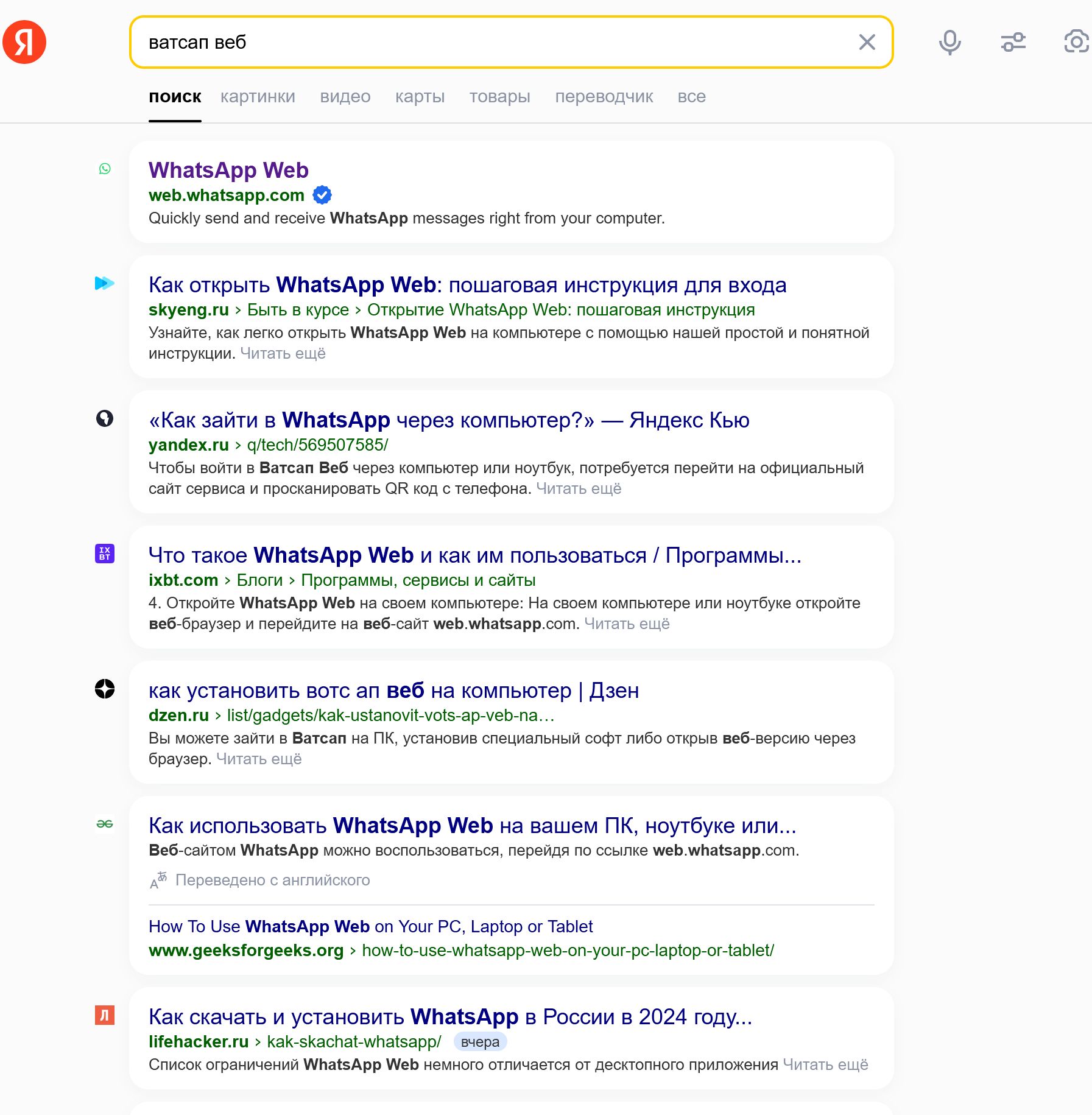Click the Dzen favicon icon
Screen dimensions: 1092x1115
coord(105,689)
